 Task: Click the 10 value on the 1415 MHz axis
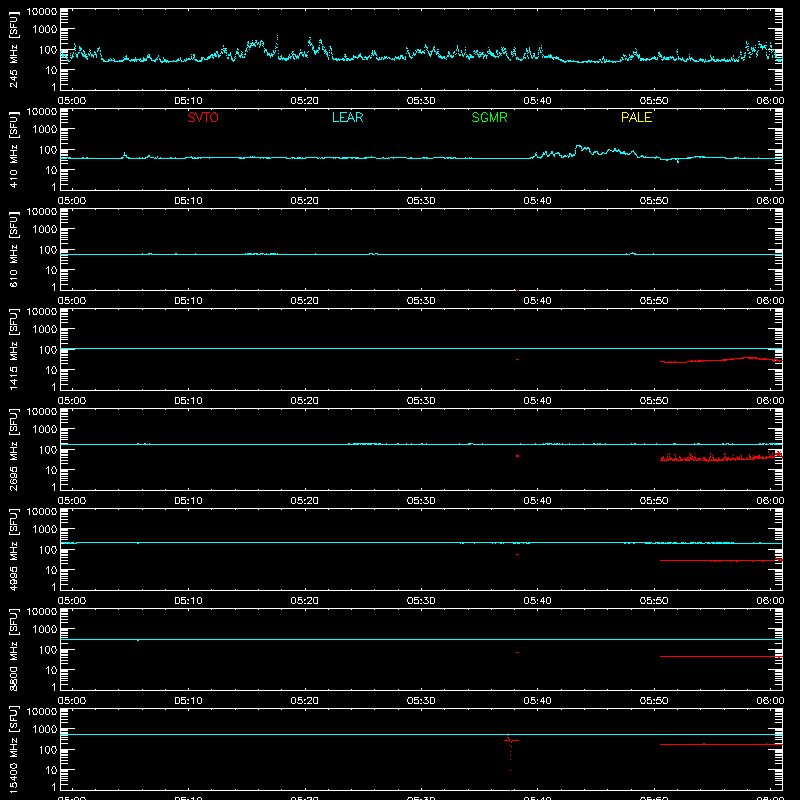pyautogui.click(x=52, y=370)
